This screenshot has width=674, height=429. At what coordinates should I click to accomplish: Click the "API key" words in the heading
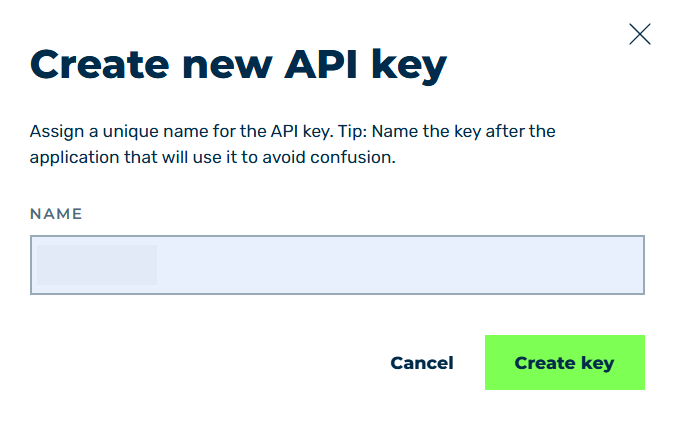[x=365, y=65]
